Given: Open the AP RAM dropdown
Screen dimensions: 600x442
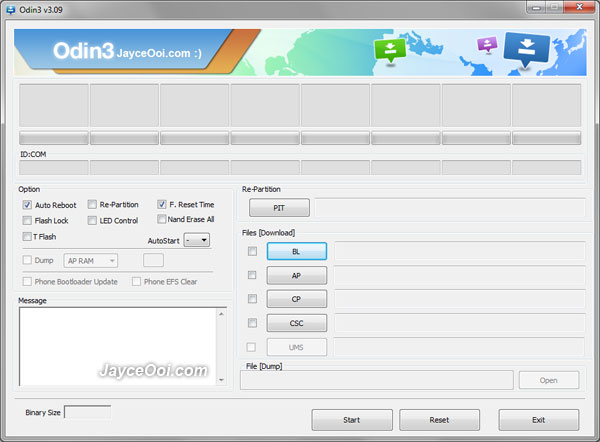Looking at the screenshot, I should coord(91,261).
